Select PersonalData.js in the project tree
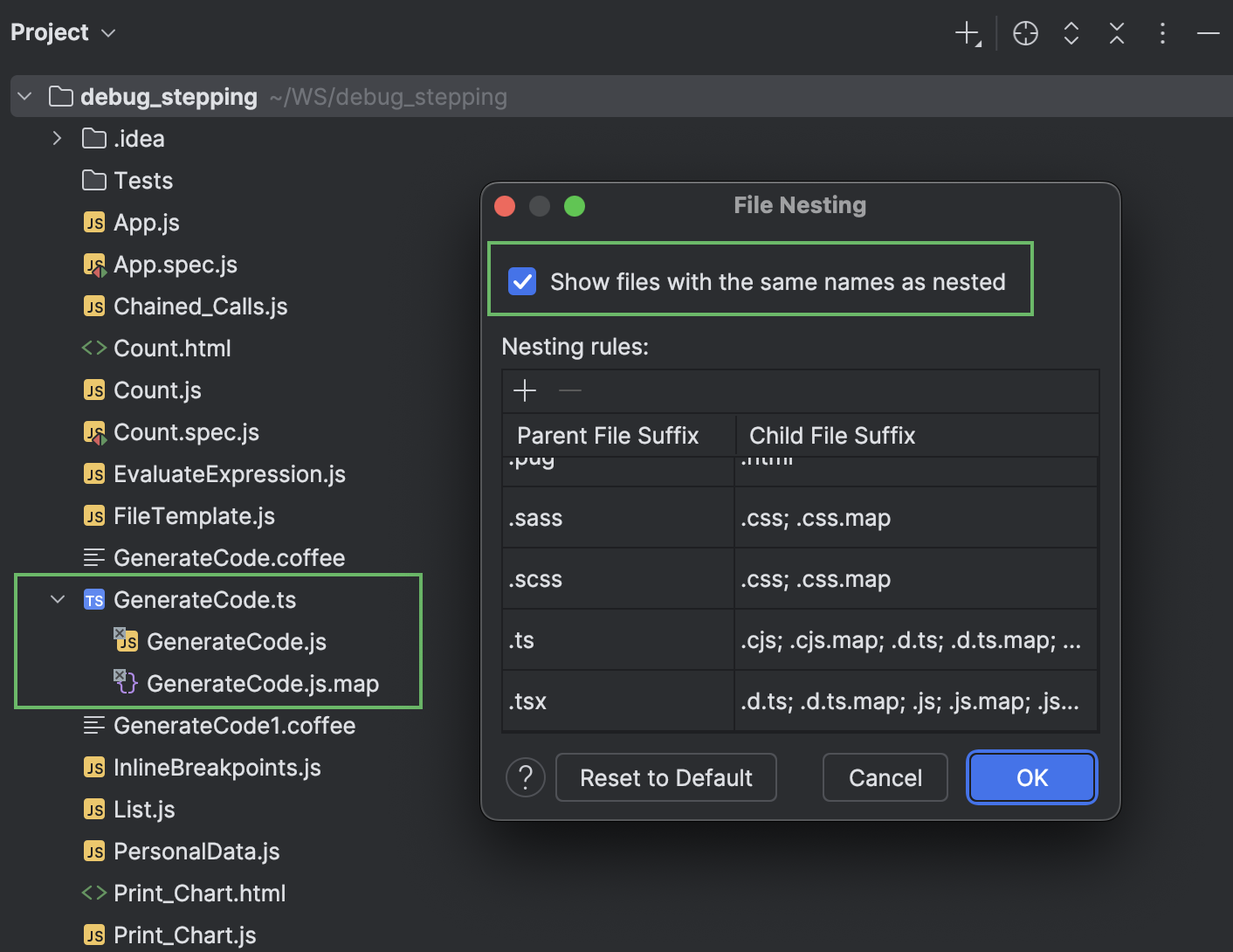The image size is (1233, 952). point(196,852)
